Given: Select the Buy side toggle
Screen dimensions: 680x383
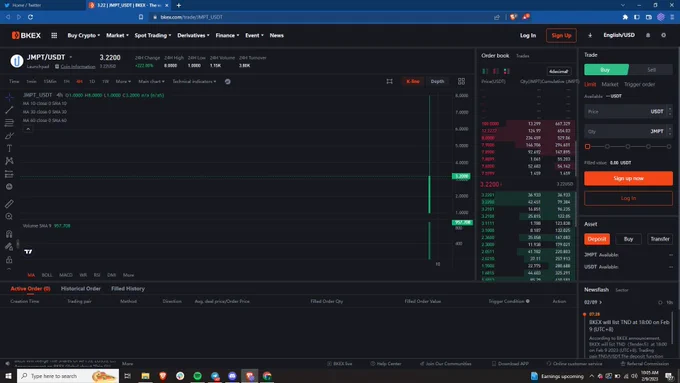Looking at the screenshot, I should pyautogui.click(x=606, y=70).
